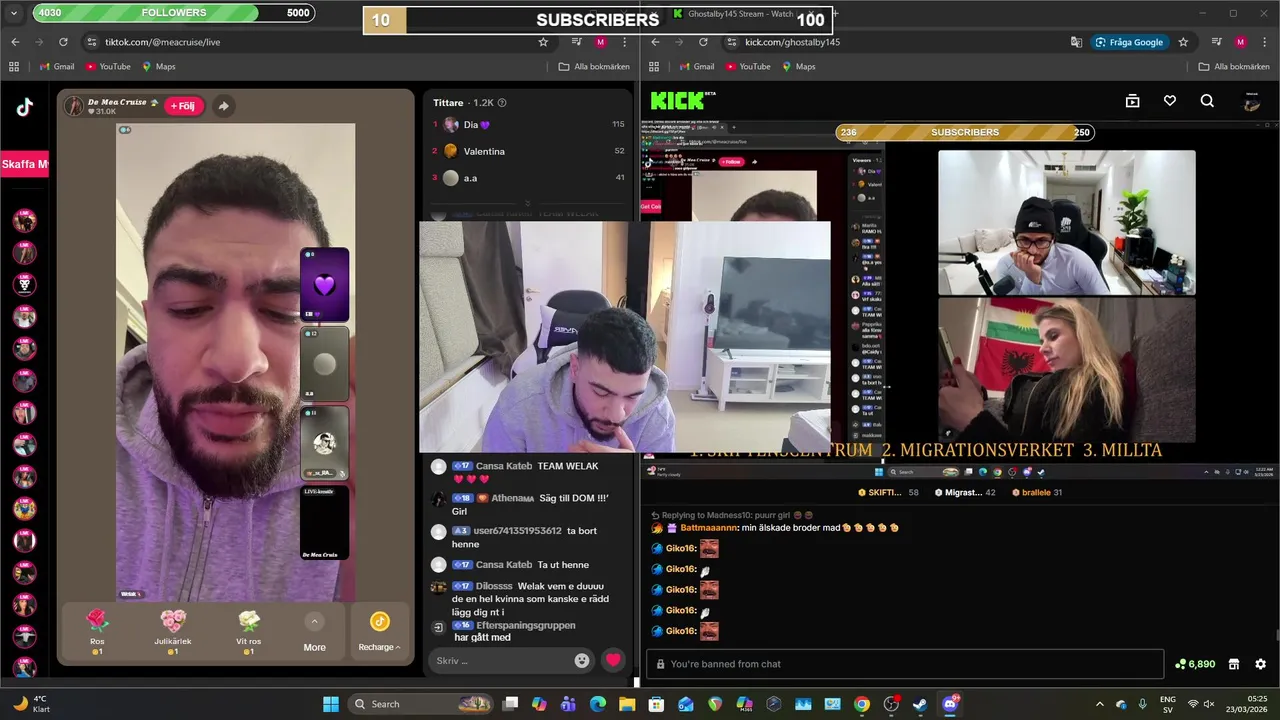Open Steam from the taskbar
Screen dimensions: 1280x720
pos(920,704)
